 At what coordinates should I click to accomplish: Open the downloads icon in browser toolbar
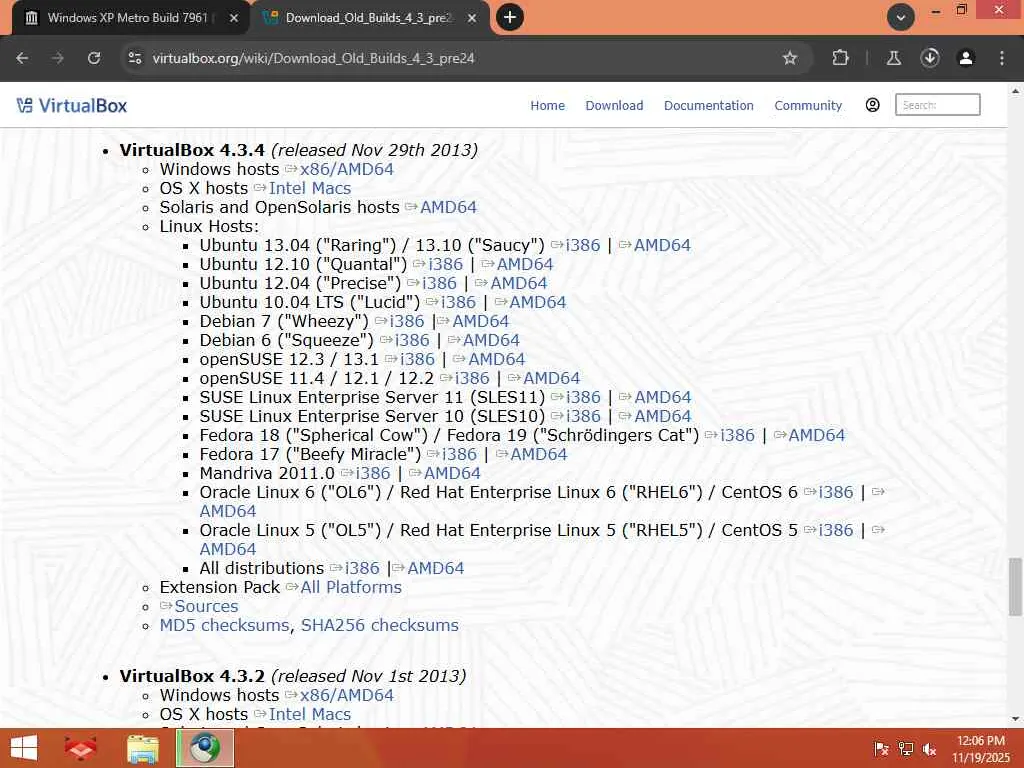pyautogui.click(x=930, y=58)
